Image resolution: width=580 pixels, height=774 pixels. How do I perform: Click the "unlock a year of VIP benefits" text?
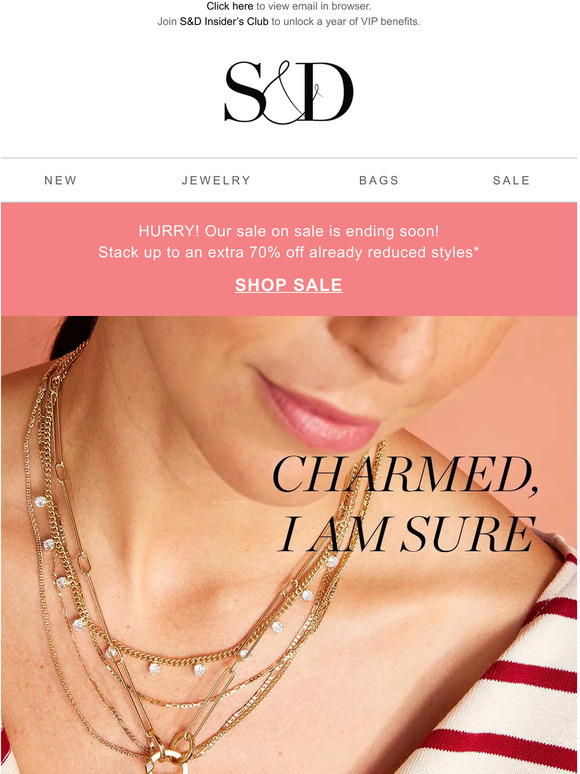click(x=351, y=22)
